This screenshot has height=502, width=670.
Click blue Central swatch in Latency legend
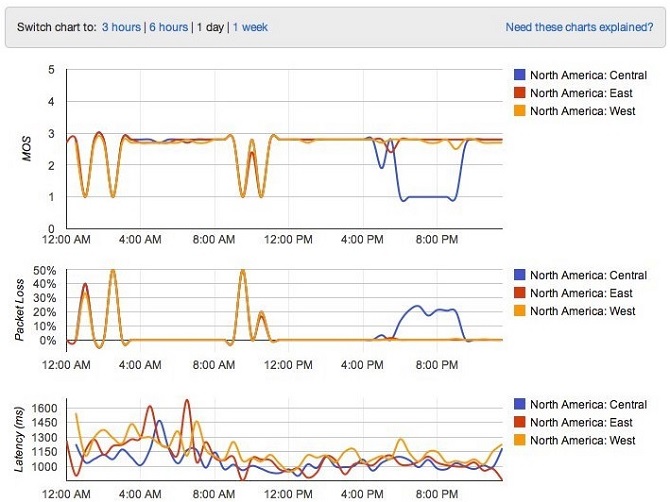coord(520,404)
